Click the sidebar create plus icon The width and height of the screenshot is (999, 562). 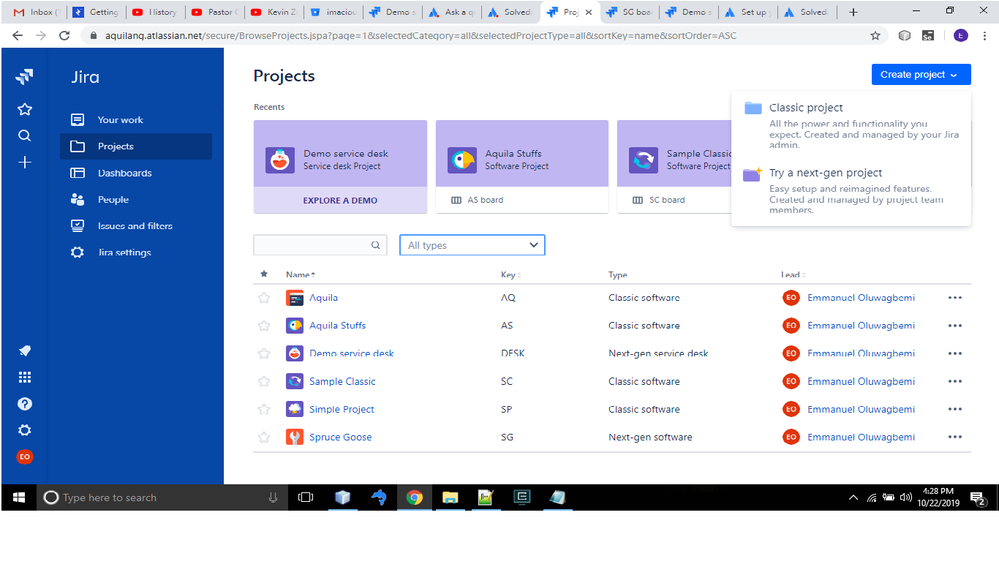(x=24, y=162)
